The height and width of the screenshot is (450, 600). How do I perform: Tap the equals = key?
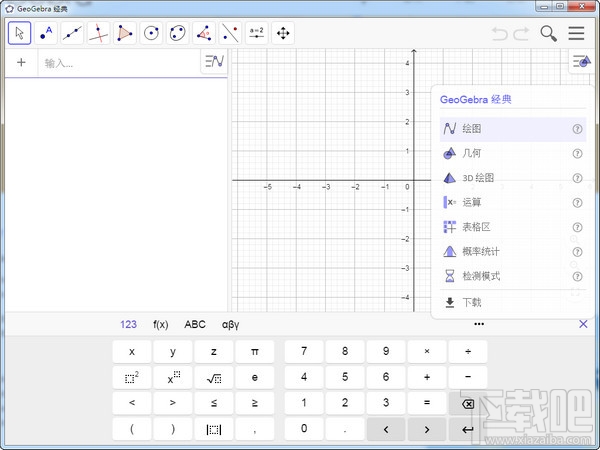427,403
